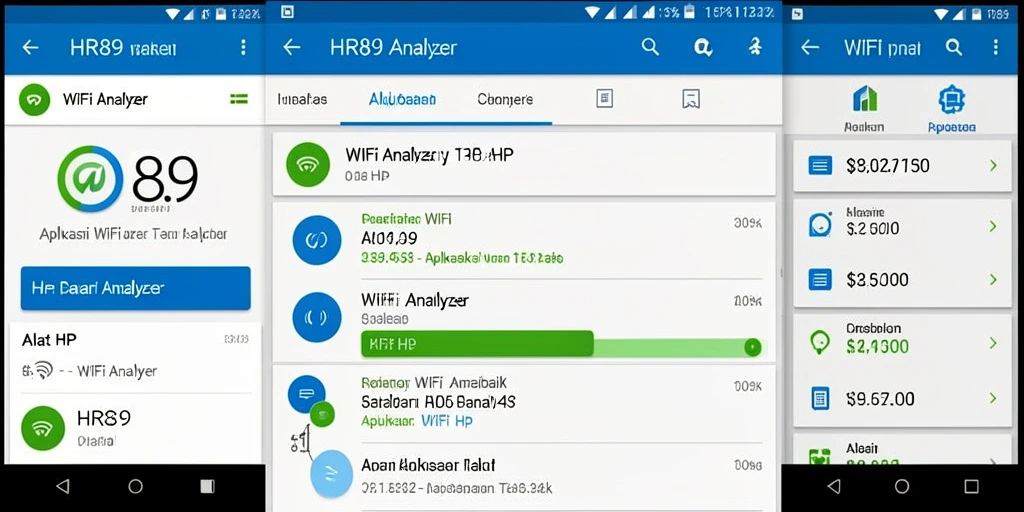Image resolution: width=1024 pixels, height=512 pixels.
Task: Open the green HR89 WiFi icon
Action: click(43, 428)
